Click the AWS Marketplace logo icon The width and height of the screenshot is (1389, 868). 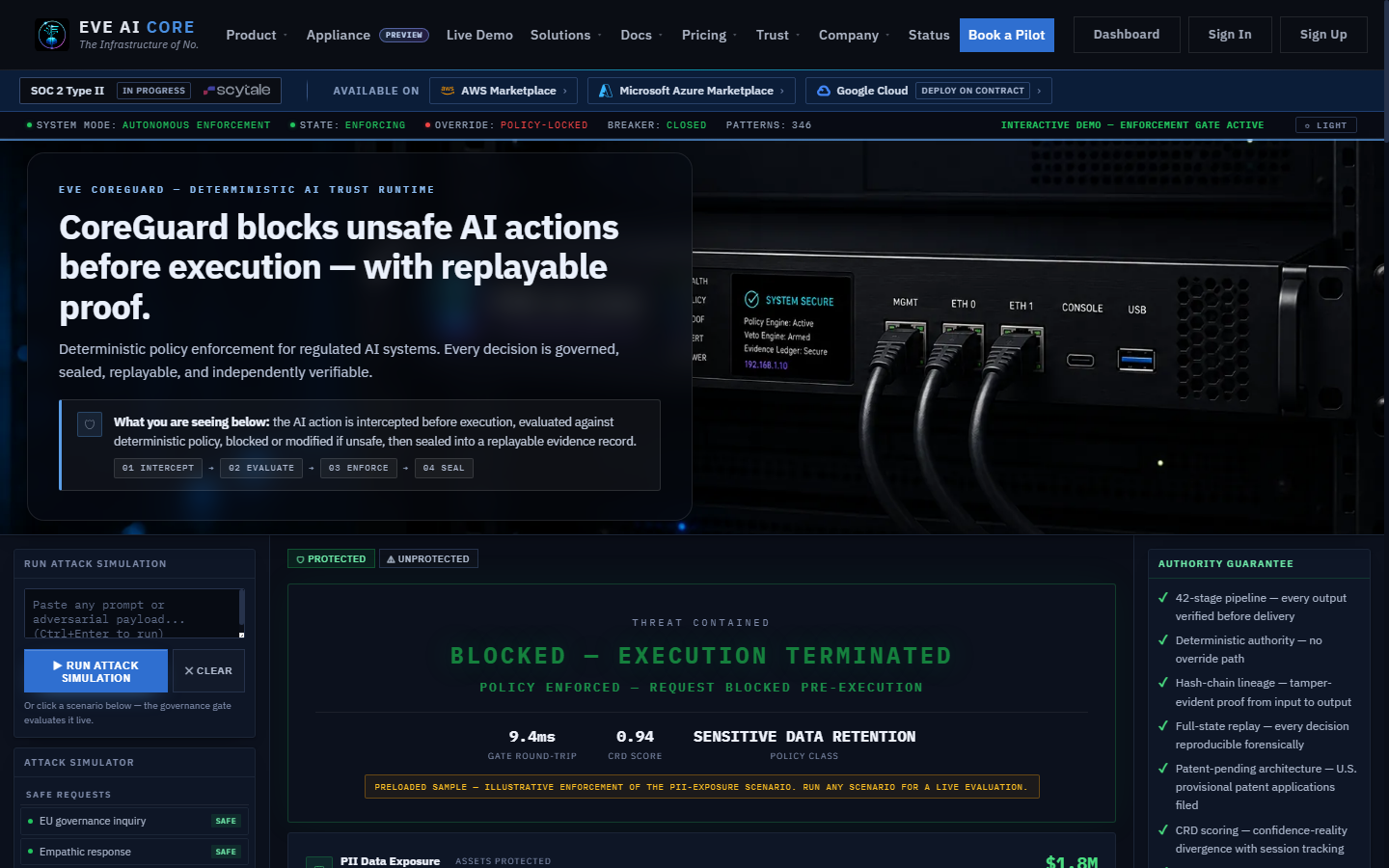tap(448, 91)
